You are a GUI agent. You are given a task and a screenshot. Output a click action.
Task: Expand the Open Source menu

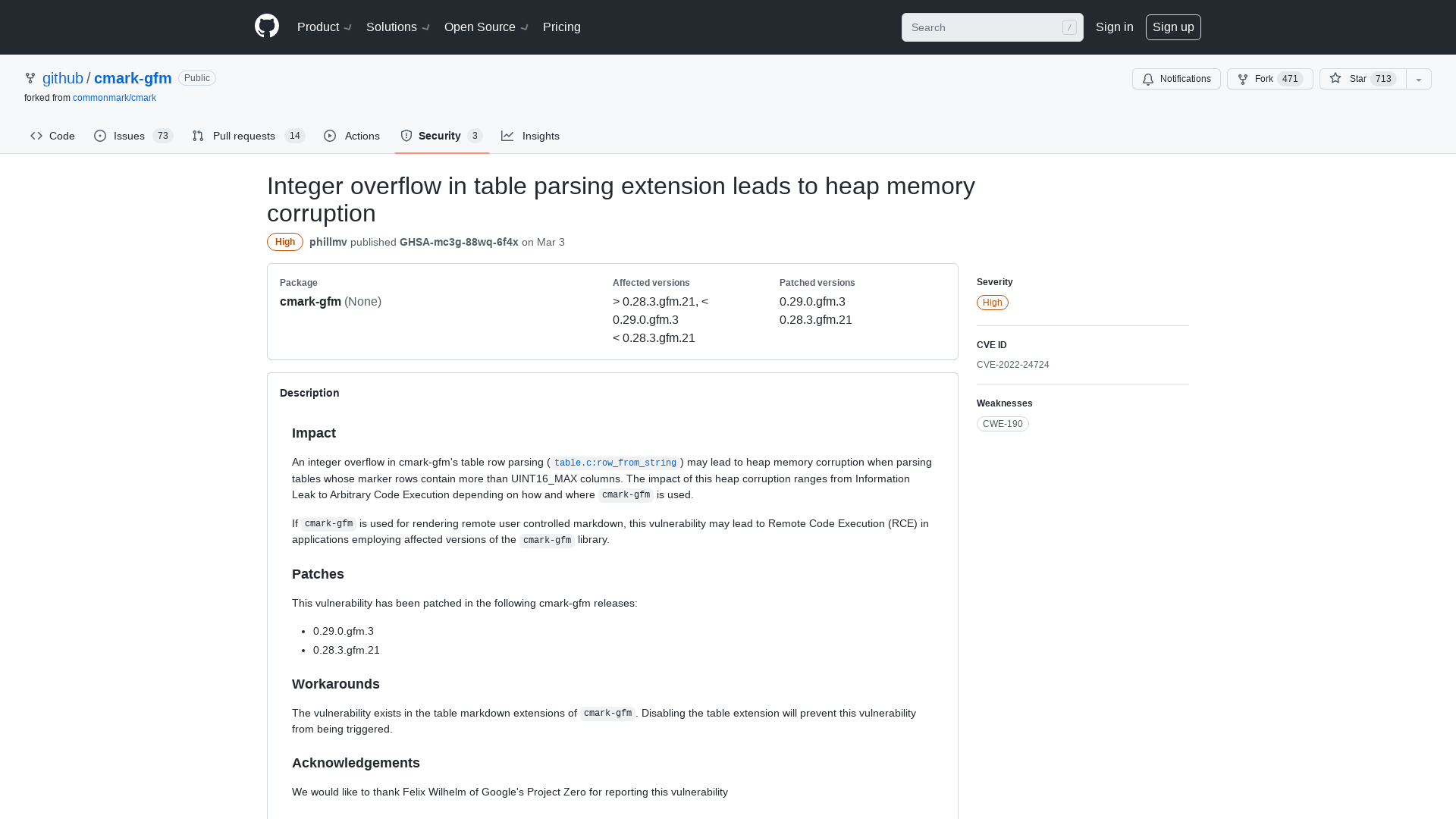click(x=486, y=27)
